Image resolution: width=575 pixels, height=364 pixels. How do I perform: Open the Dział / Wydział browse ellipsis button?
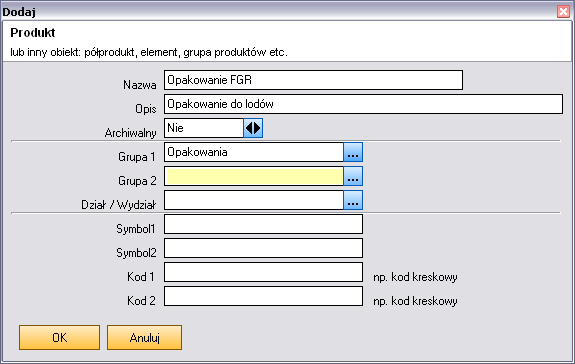[x=353, y=200]
